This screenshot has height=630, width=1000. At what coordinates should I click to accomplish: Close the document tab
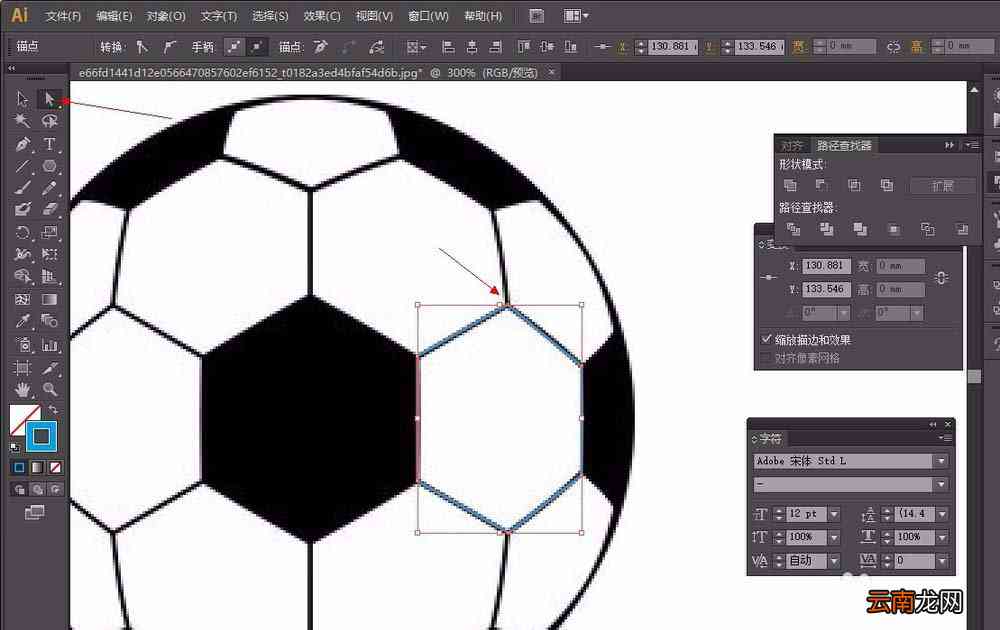[x=552, y=72]
